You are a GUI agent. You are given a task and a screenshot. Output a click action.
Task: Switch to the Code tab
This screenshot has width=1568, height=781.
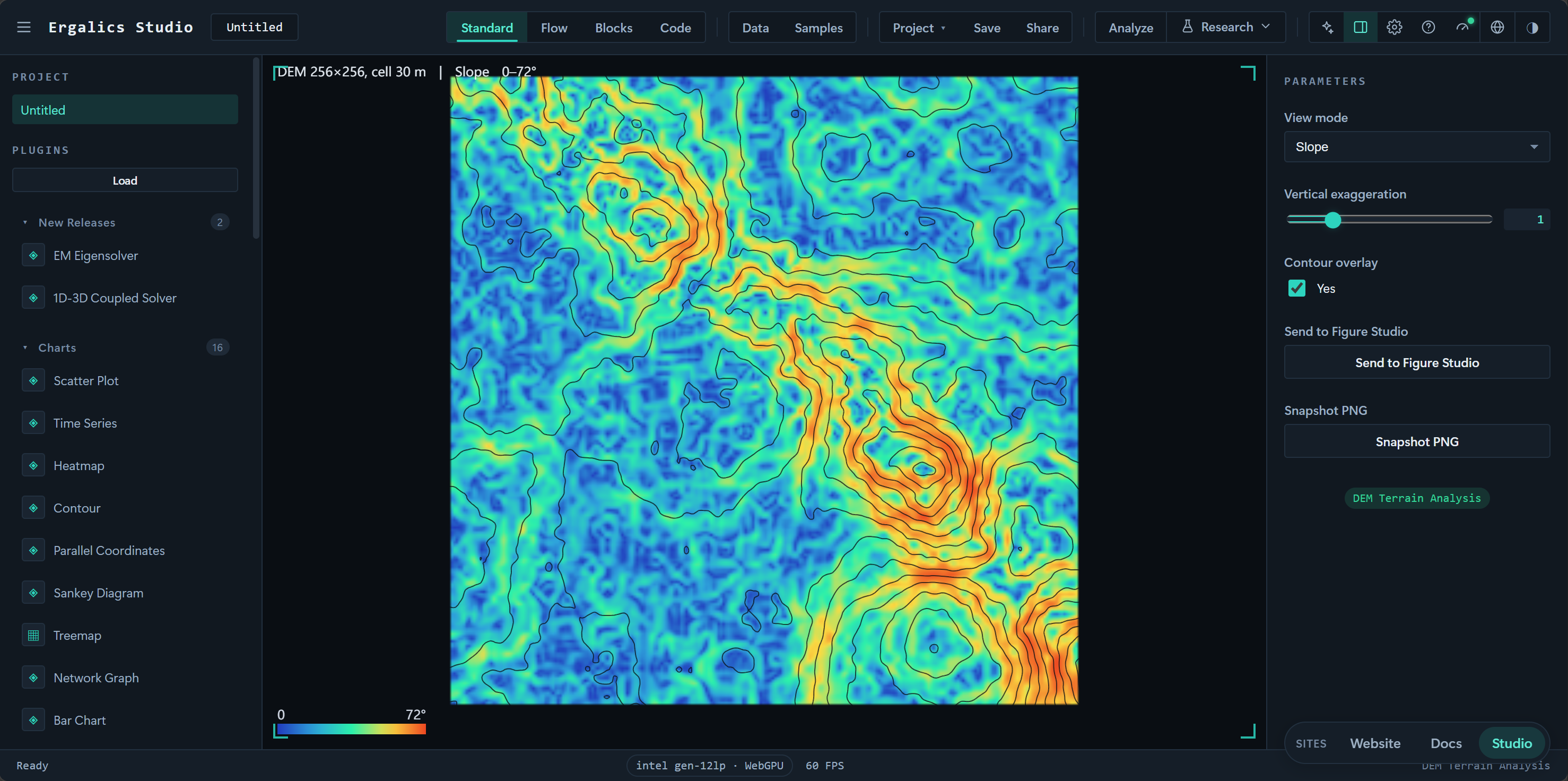[x=675, y=28]
